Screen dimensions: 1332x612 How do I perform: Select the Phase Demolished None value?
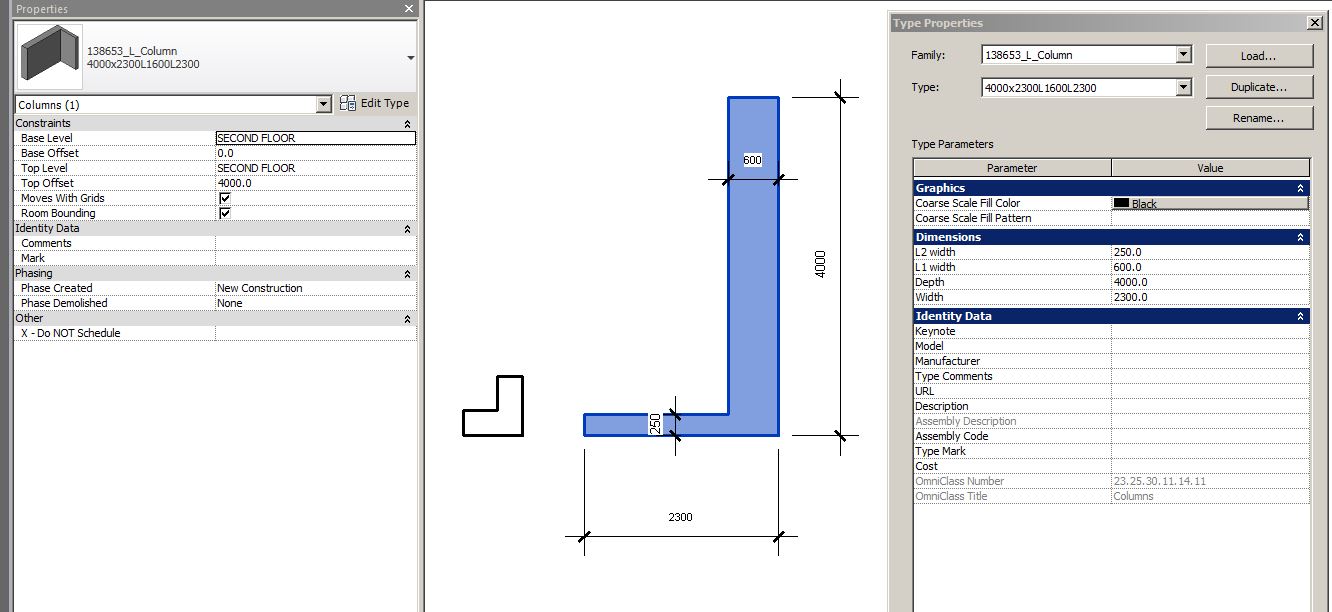tap(315, 303)
